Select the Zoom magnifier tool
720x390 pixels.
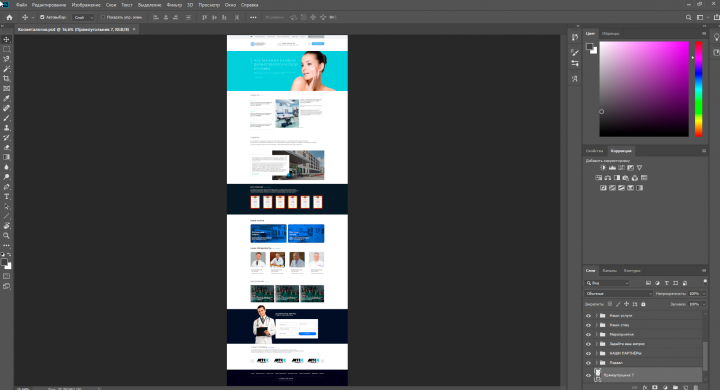[6, 236]
